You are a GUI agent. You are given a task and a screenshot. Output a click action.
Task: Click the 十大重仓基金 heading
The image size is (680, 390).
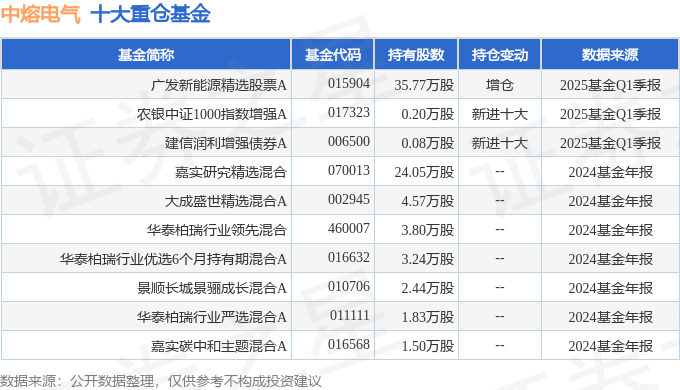tap(150, 14)
